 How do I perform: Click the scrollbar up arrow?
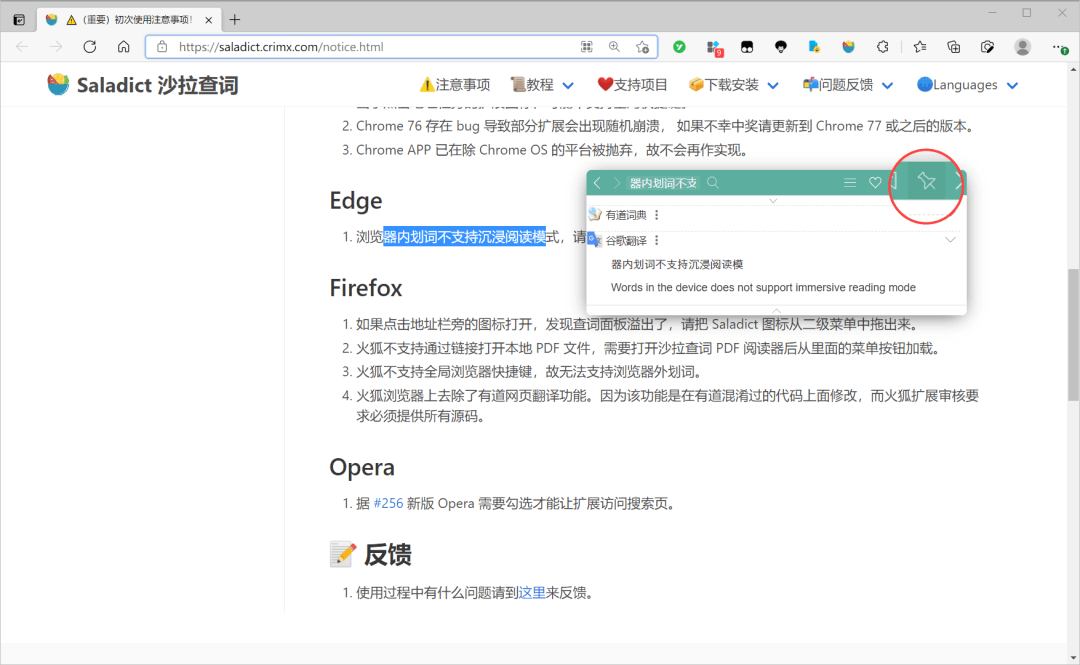point(1073,70)
